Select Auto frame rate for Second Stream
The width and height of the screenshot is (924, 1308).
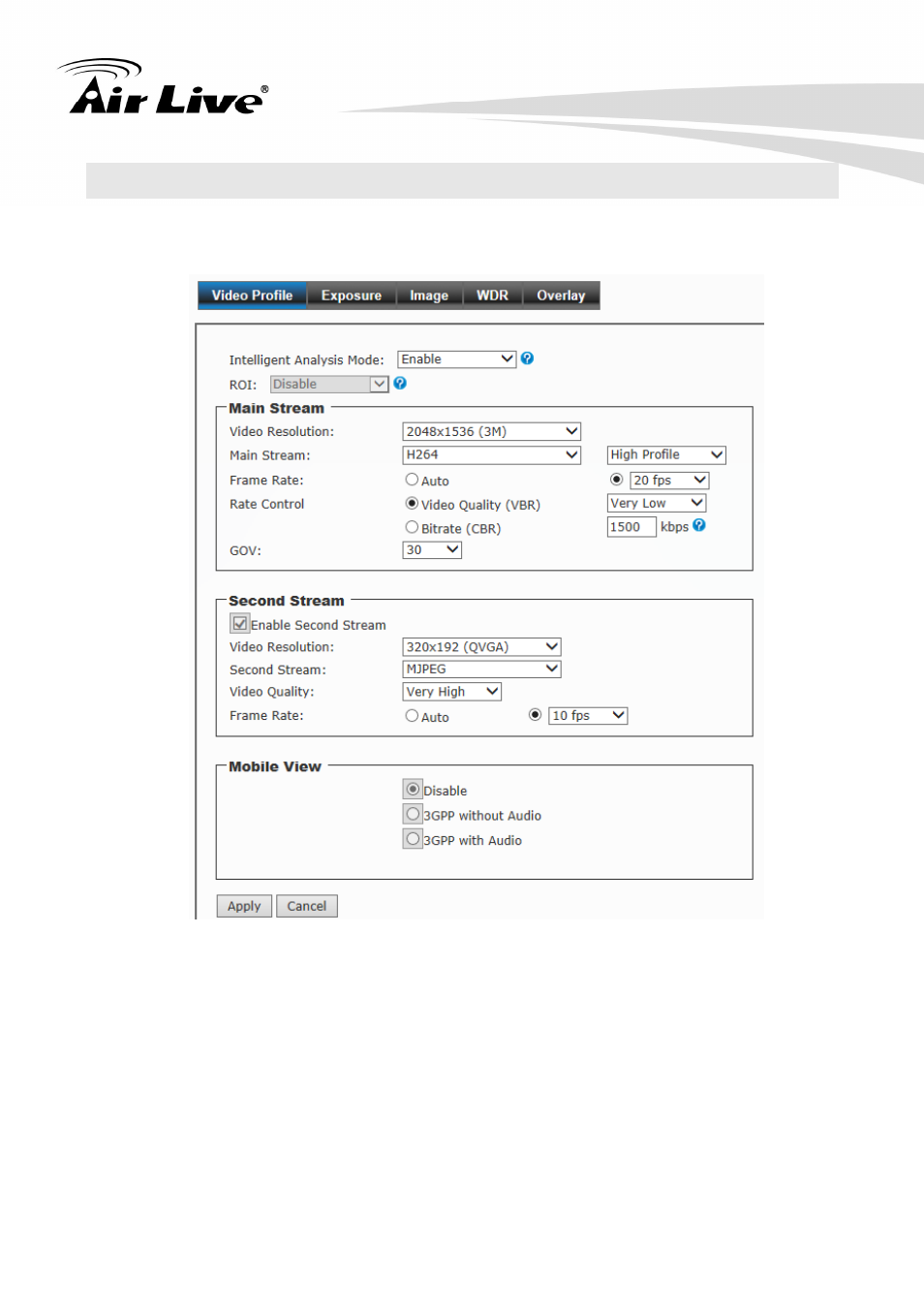tap(412, 716)
